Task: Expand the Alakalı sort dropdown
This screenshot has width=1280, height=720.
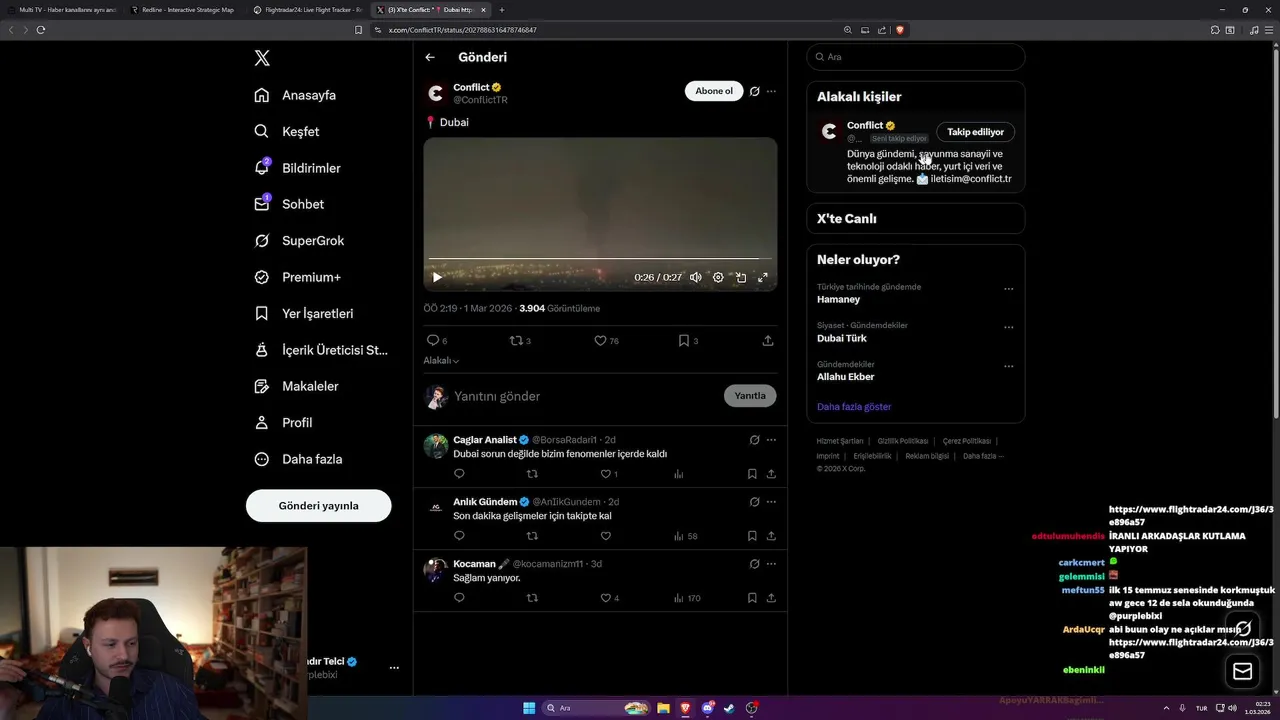Action: 441,360
